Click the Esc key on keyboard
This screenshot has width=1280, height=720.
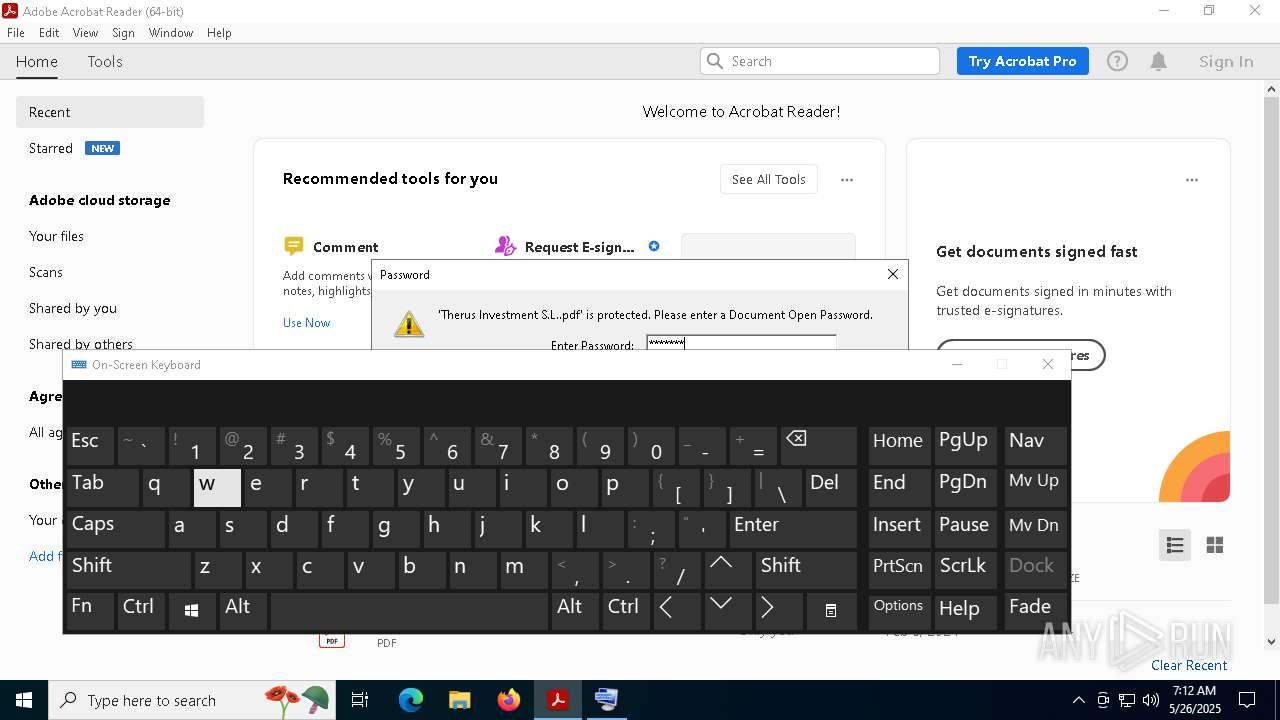click(90, 446)
